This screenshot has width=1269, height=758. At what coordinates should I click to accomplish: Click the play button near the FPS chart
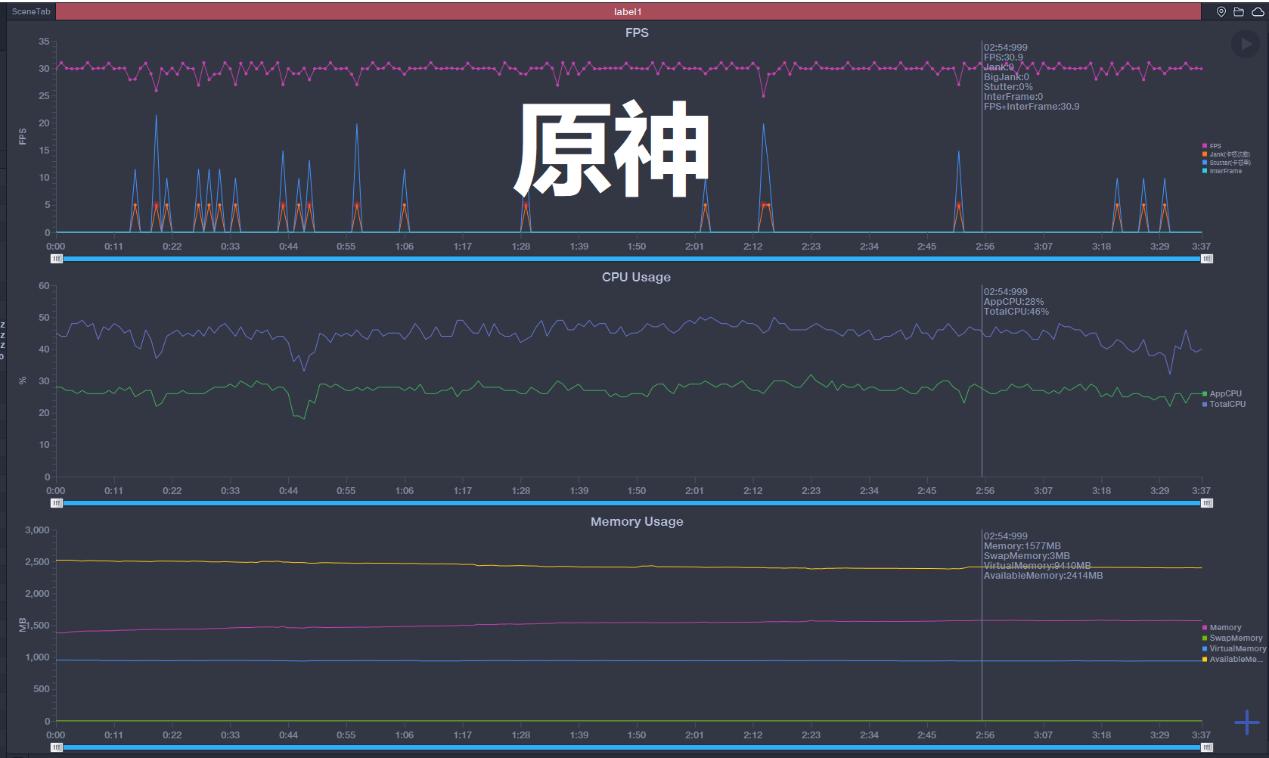point(1244,42)
